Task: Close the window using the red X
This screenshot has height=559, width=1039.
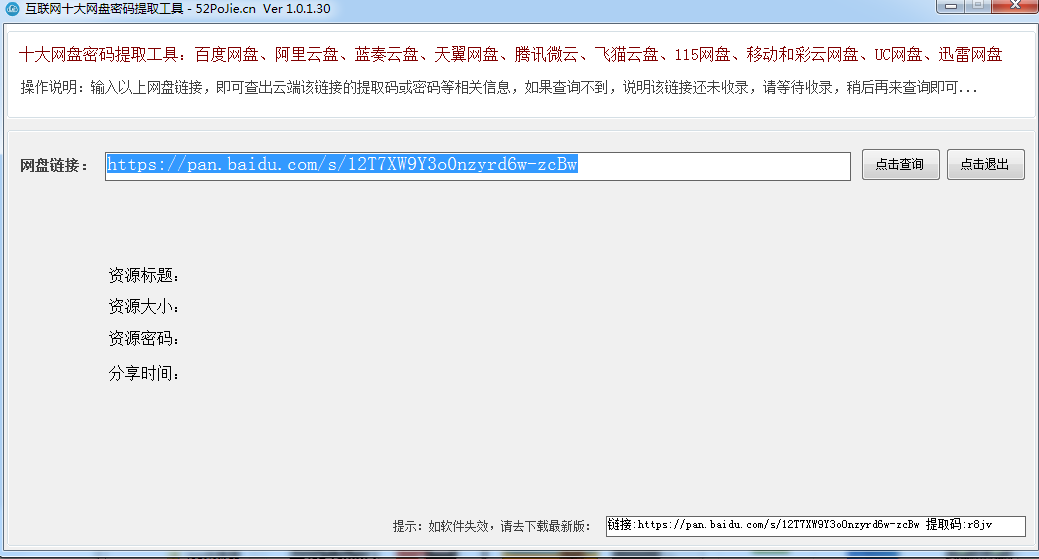Action: click(1015, 6)
